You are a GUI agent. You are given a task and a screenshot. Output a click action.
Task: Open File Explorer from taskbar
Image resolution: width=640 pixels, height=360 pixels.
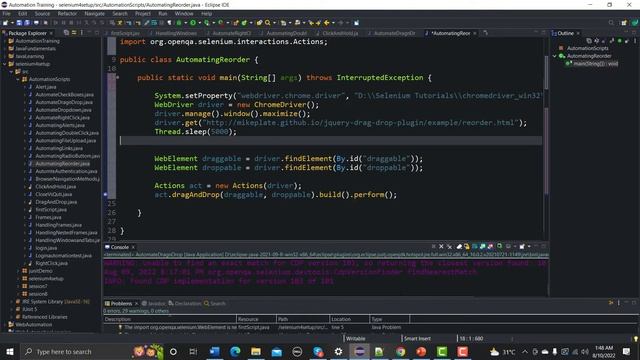(x=256, y=351)
